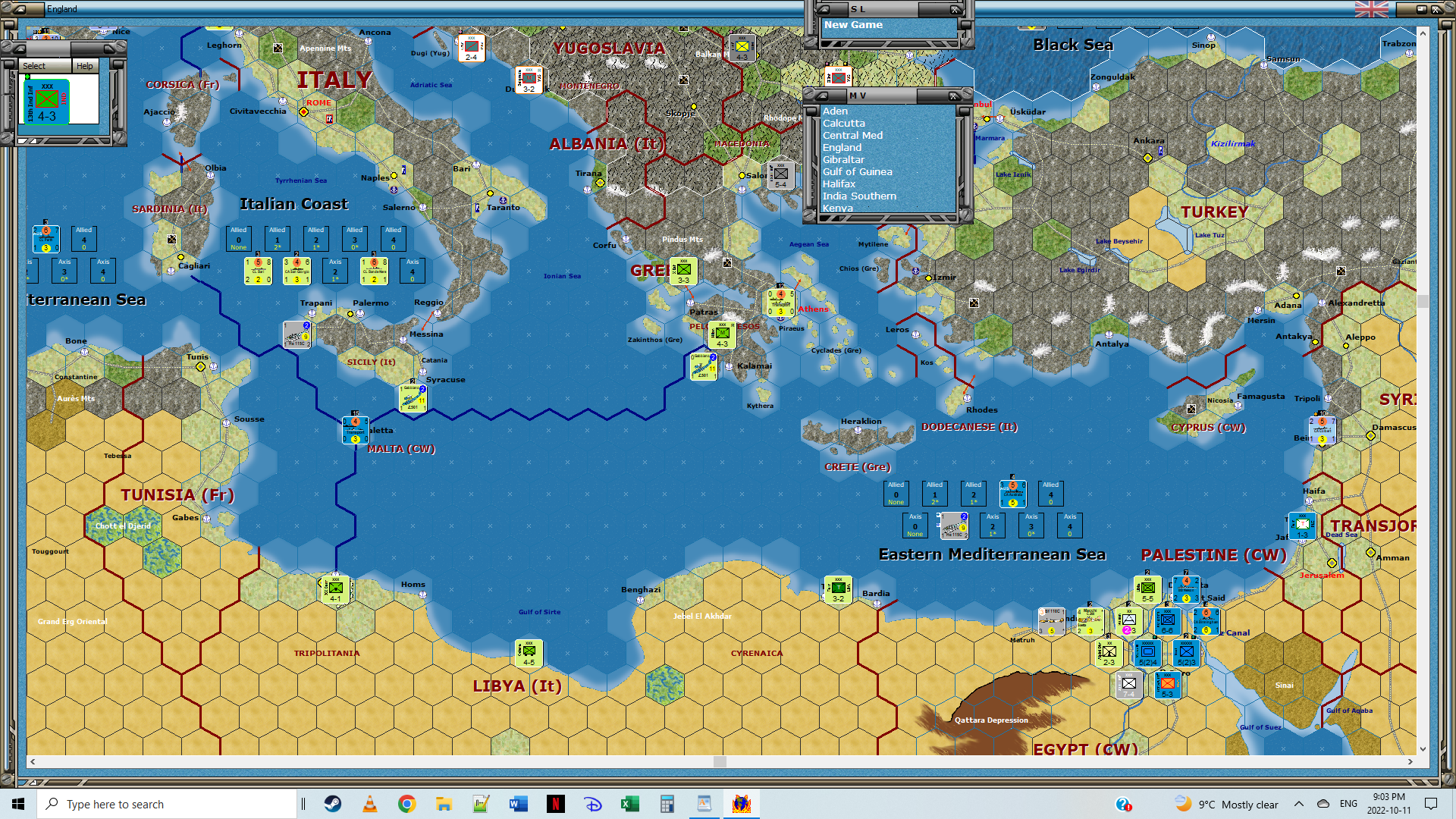Click the 2-4 army counter near Dugi
Image resolution: width=1456 pixels, height=819 pixels.
pyautogui.click(x=471, y=49)
